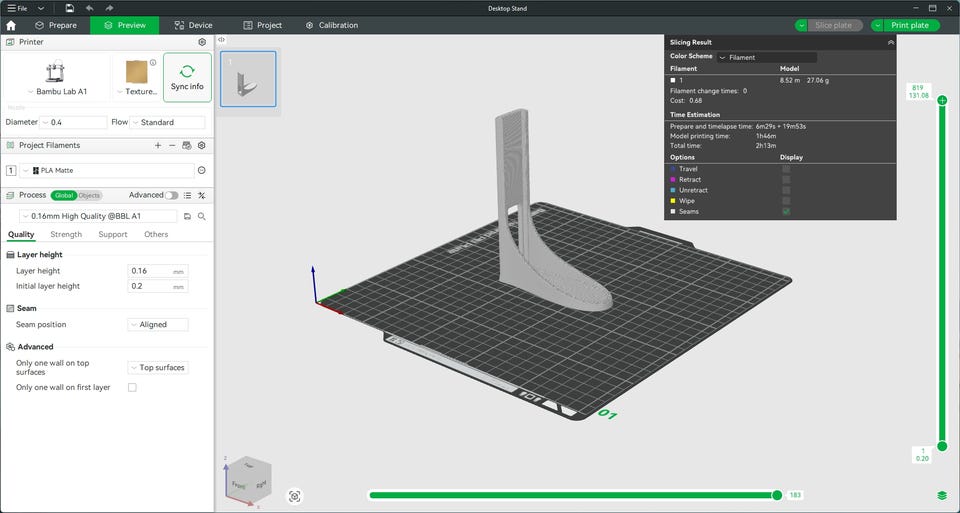
Task: Open printer settings gear icon
Action: 202,43
